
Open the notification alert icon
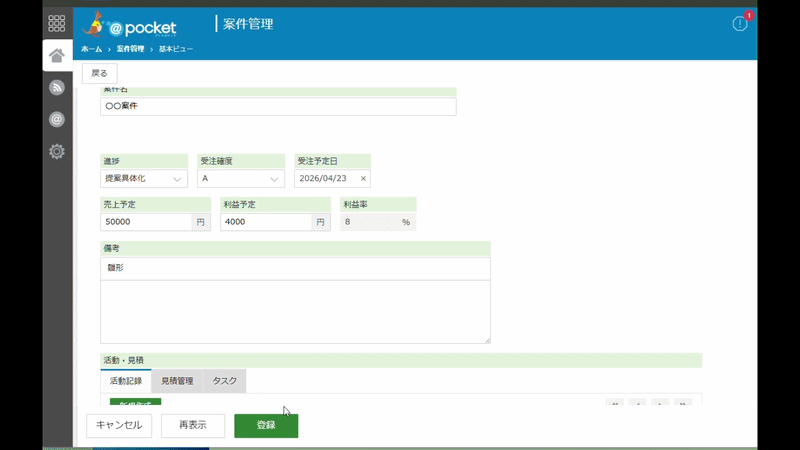tap(740, 23)
